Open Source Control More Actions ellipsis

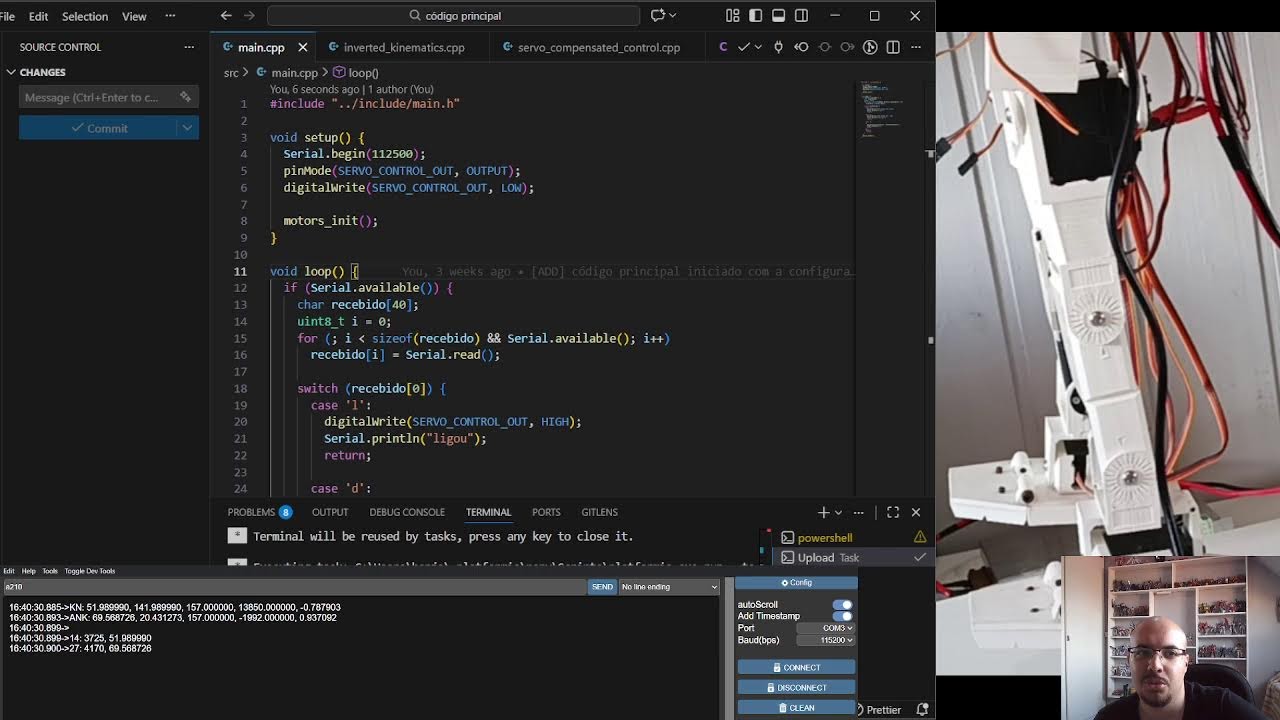click(x=189, y=47)
